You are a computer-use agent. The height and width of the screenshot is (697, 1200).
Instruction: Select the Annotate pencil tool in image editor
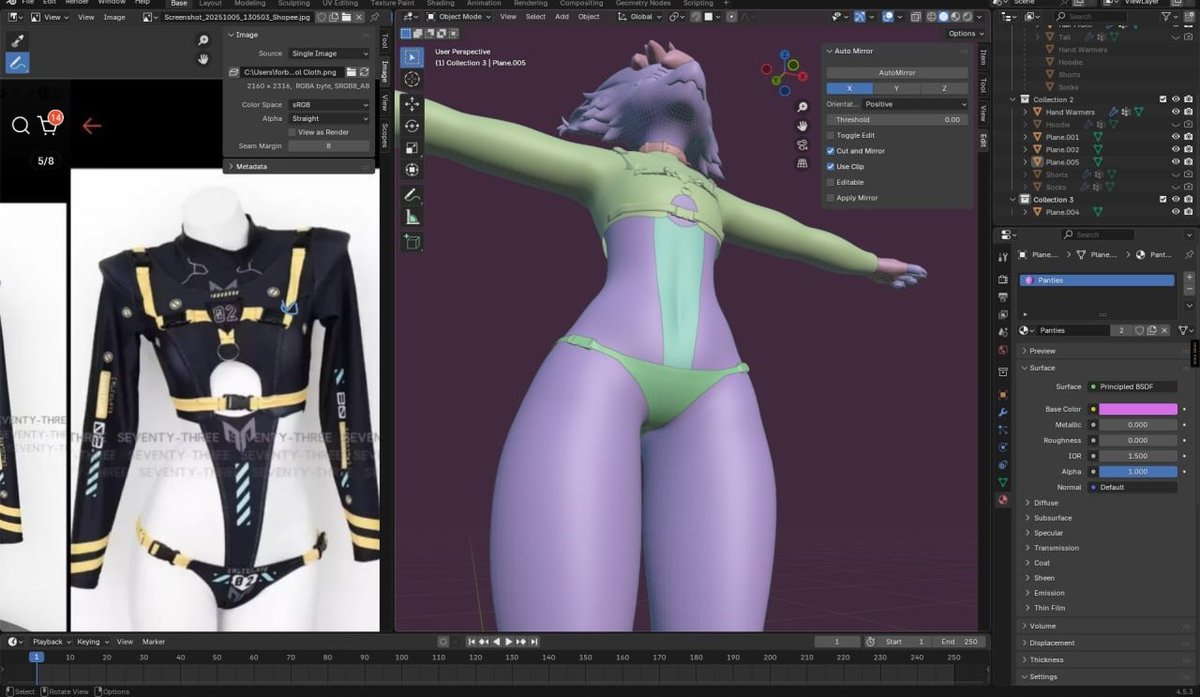pyautogui.click(x=17, y=63)
